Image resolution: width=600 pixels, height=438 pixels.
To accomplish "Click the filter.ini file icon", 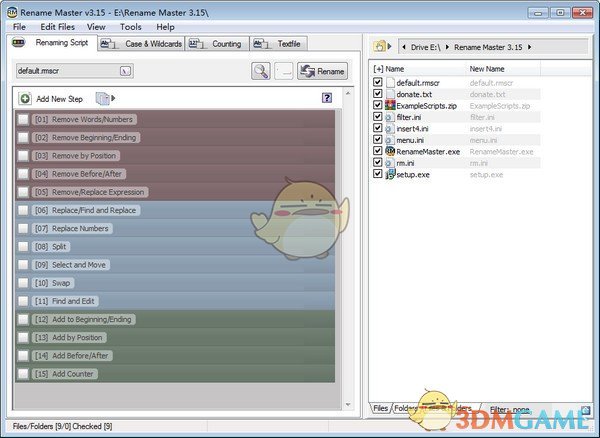I will [390, 117].
